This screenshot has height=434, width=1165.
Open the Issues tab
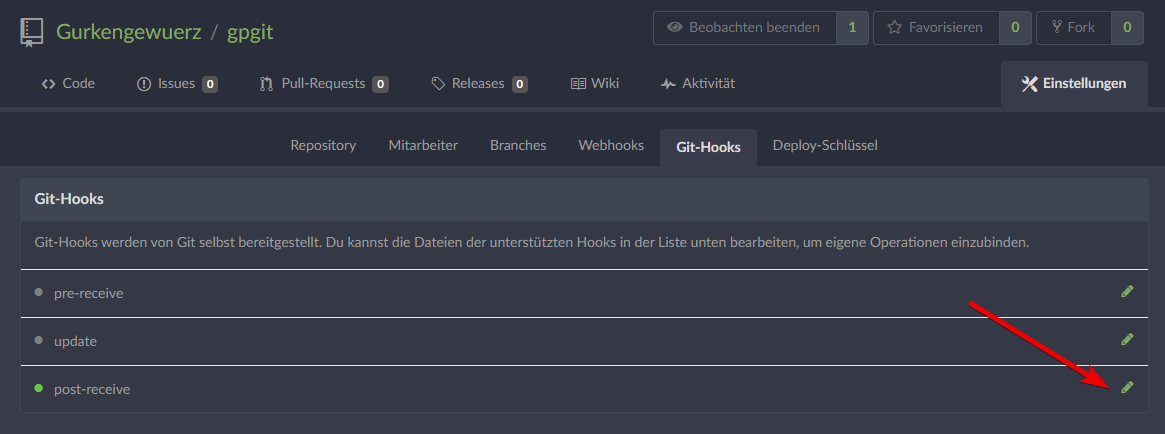[x=177, y=84]
